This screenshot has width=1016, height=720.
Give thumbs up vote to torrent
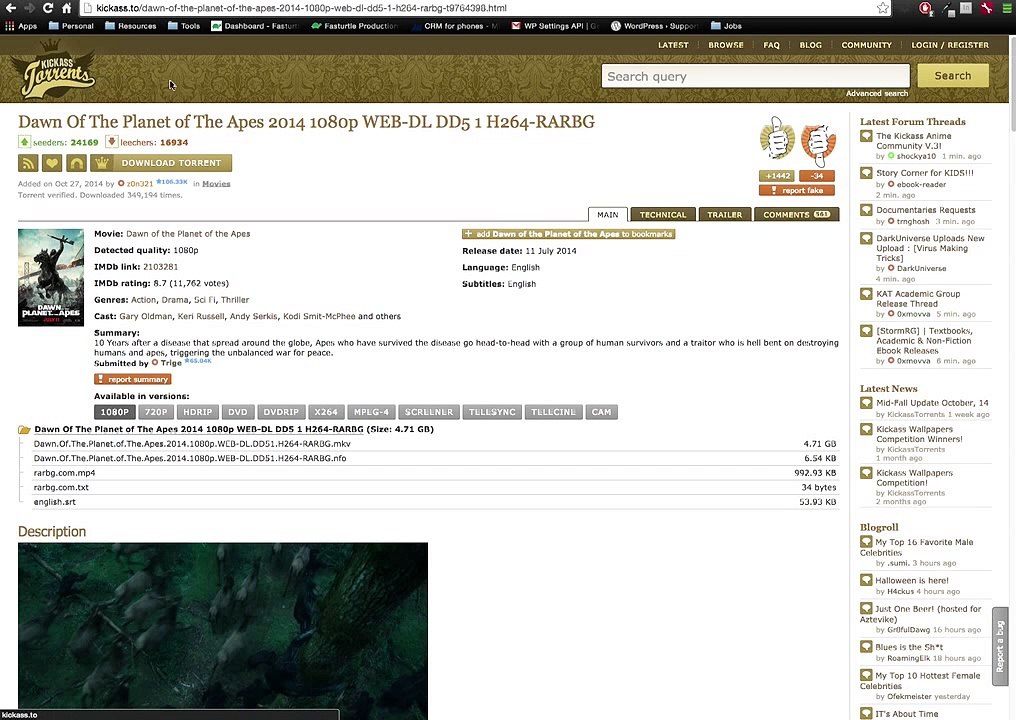click(x=778, y=138)
